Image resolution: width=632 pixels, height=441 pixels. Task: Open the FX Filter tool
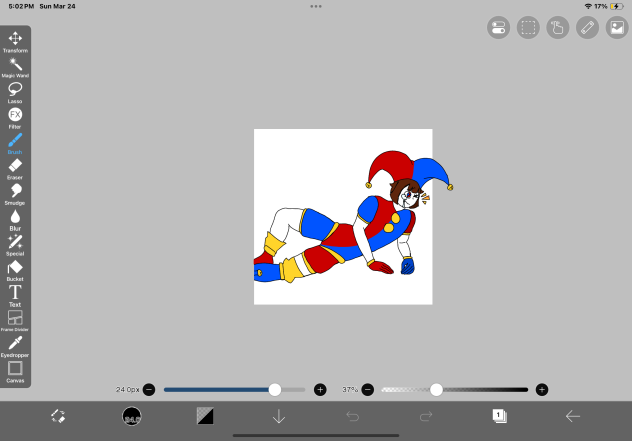(15, 118)
